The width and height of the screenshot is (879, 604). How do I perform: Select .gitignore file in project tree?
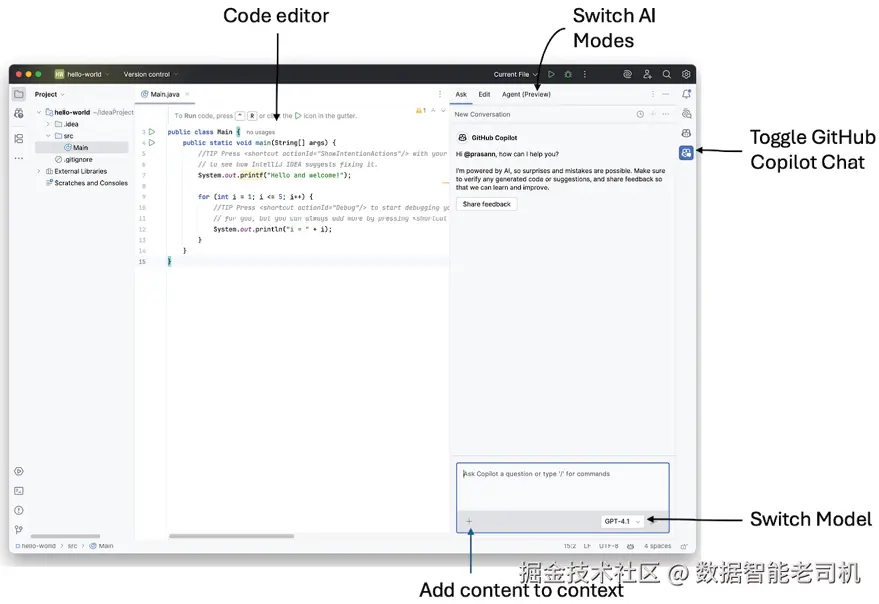73,159
